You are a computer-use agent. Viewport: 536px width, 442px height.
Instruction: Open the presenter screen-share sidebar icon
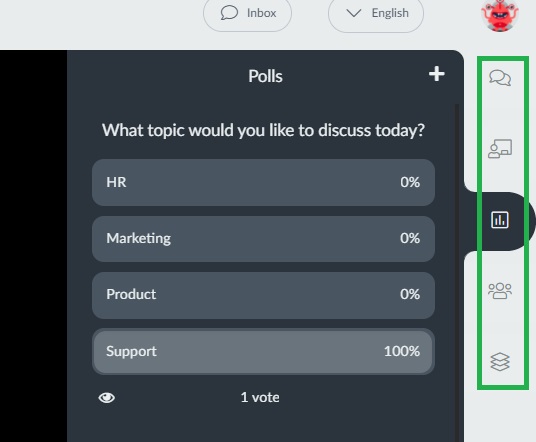500,149
